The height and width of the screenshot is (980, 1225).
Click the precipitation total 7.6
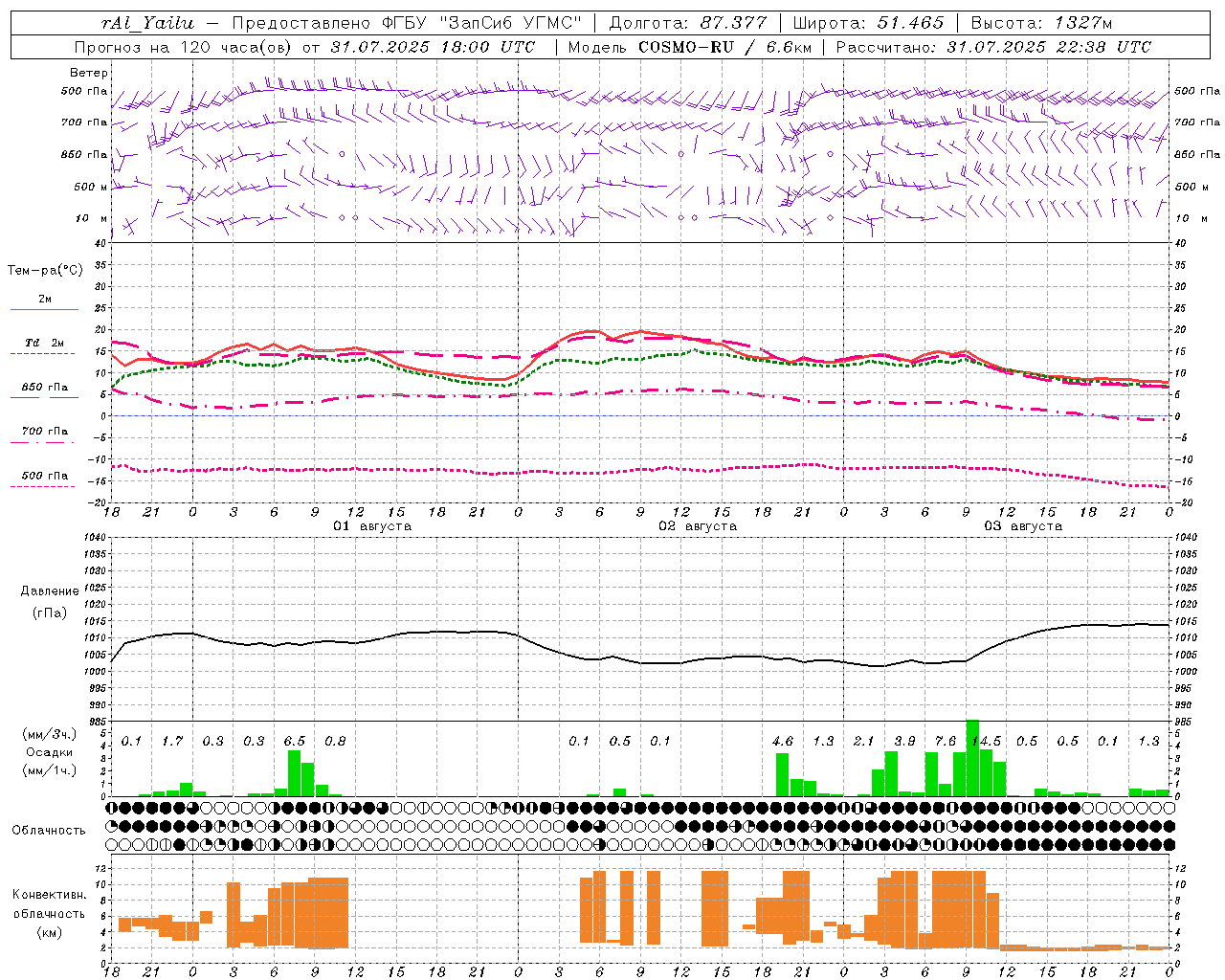coord(945,742)
